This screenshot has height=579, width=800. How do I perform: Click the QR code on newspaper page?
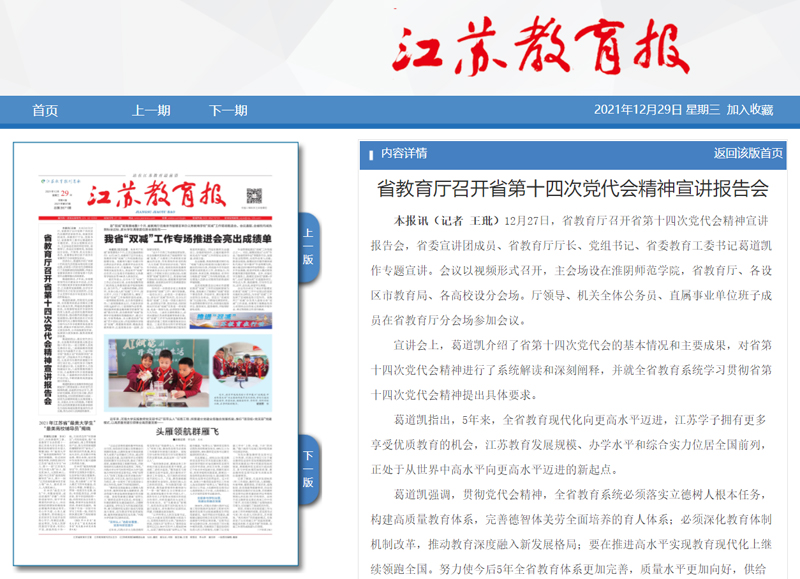point(254,193)
